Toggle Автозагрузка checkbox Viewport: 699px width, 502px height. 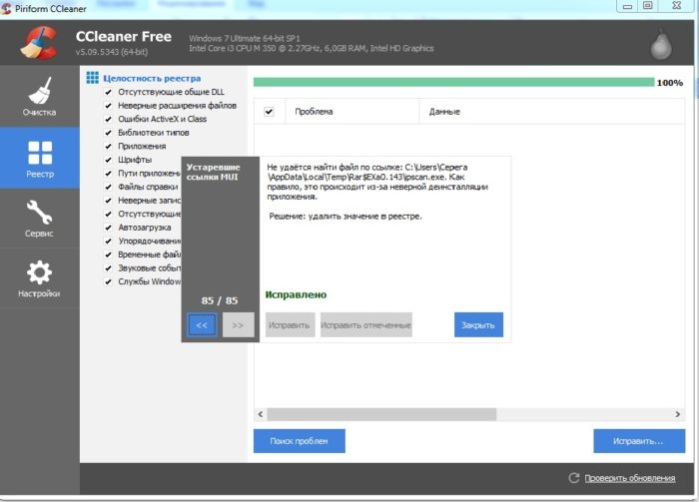108,227
